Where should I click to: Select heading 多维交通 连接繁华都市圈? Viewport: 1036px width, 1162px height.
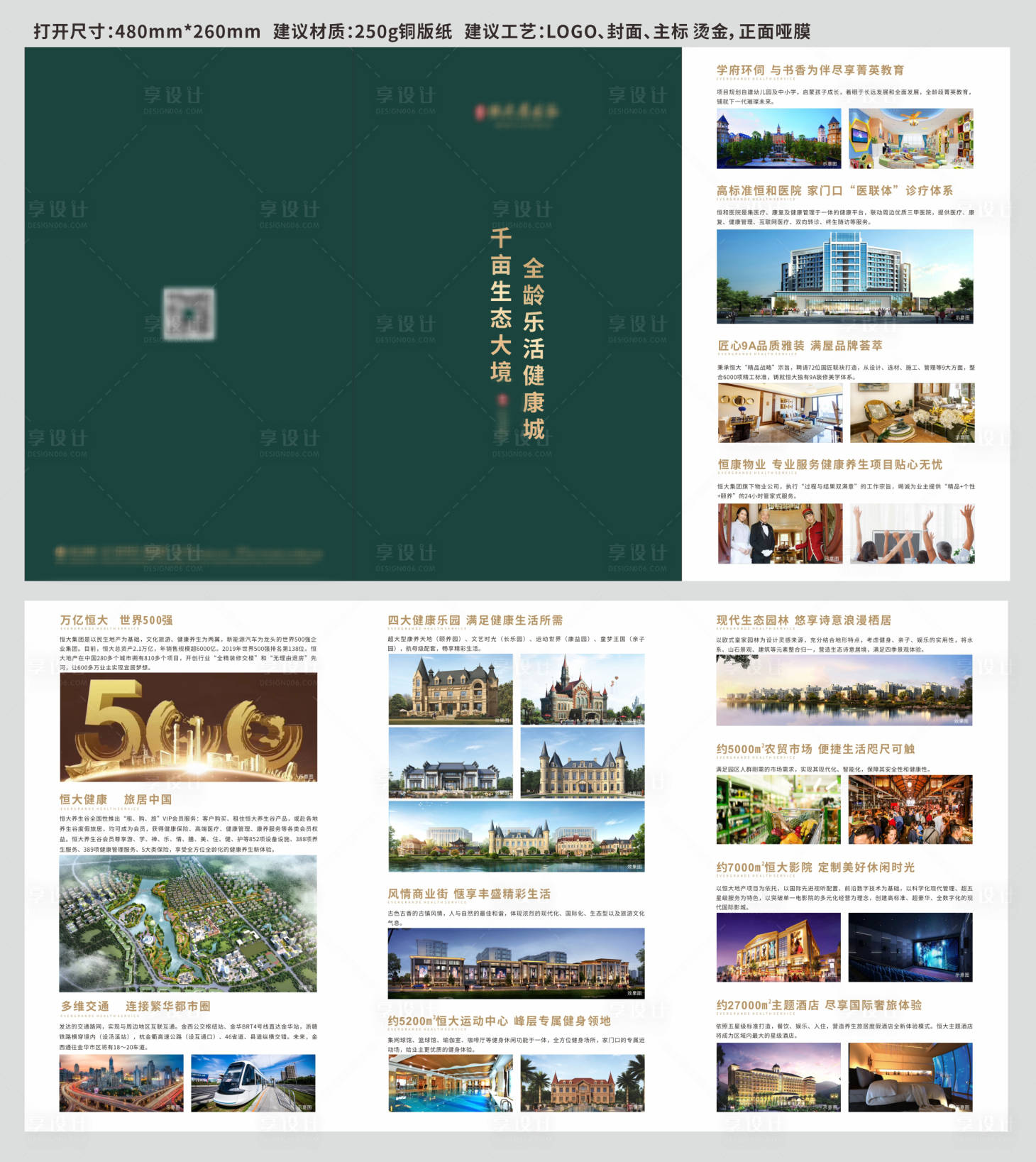point(136,1006)
